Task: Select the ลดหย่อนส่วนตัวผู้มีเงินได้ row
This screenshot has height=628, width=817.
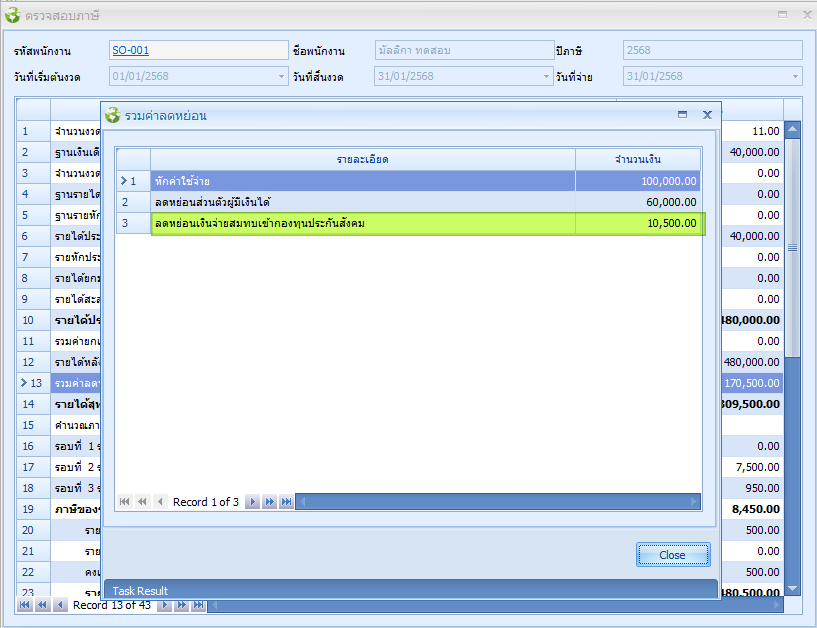Action: point(362,202)
